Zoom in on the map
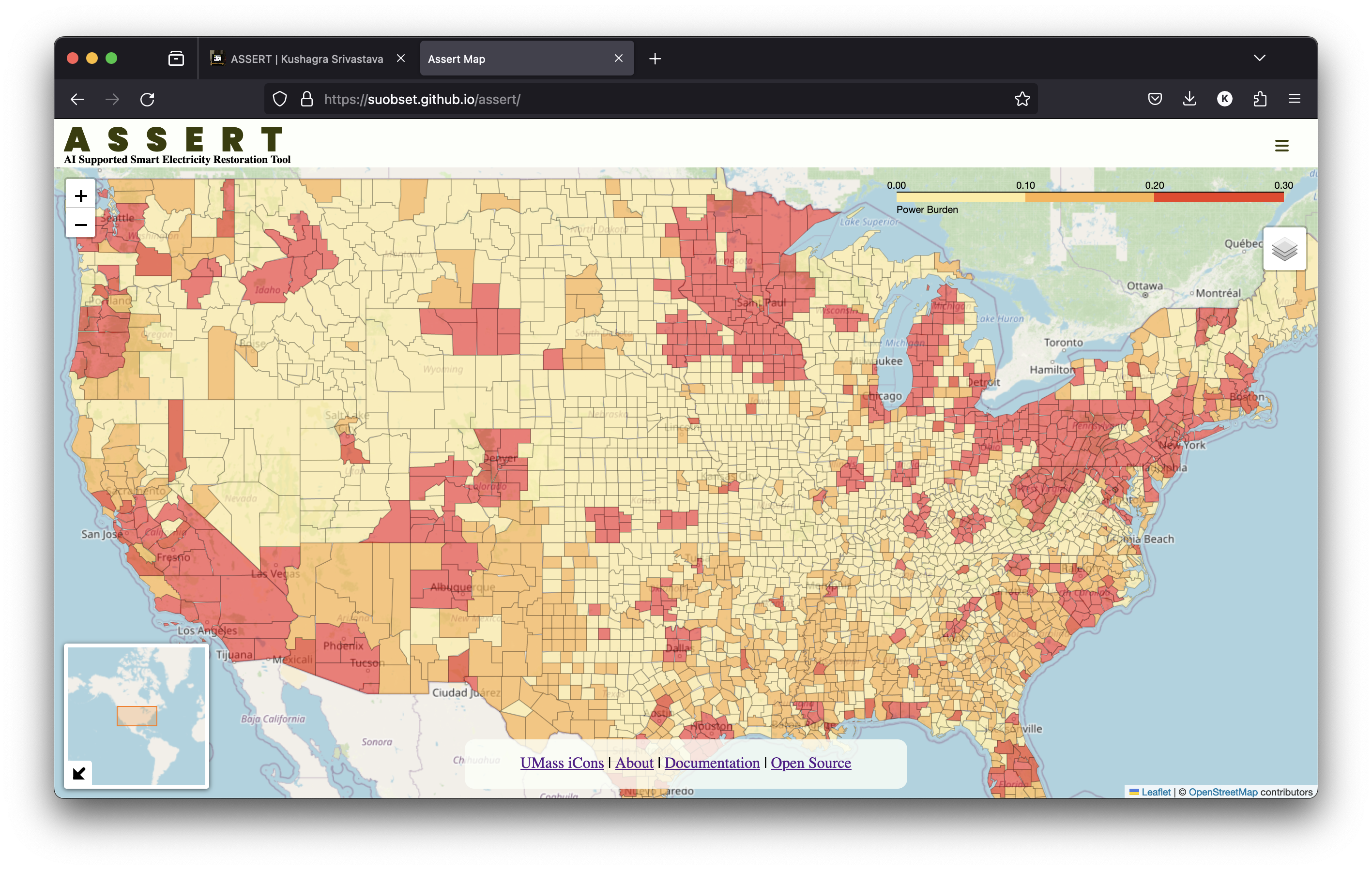Viewport: 1372px width, 870px height. click(80, 195)
